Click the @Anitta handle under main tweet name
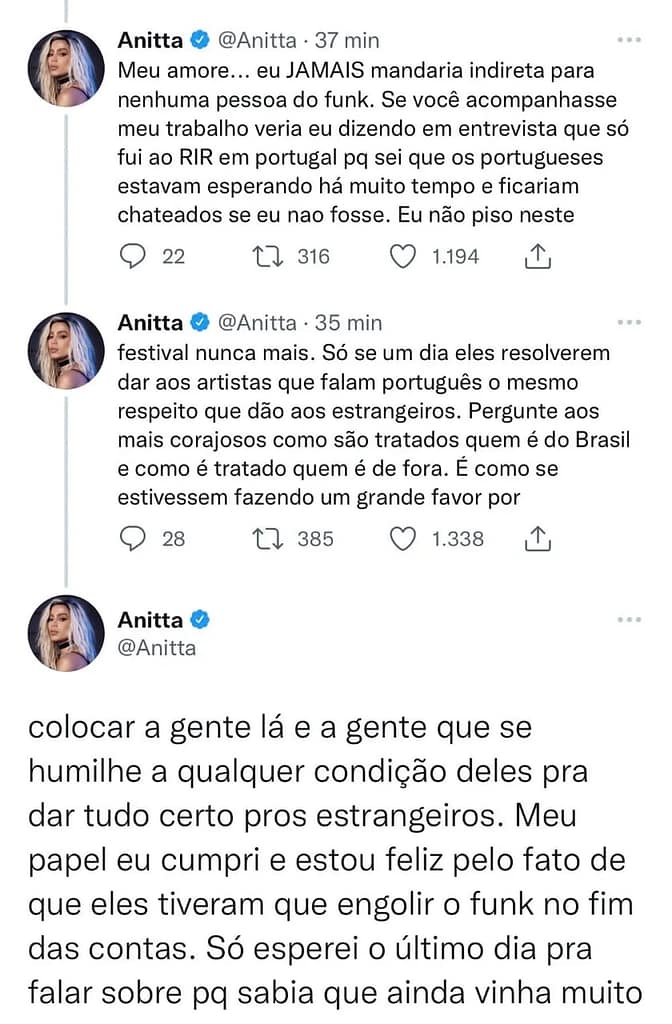This screenshot has height=1024, width=672. pyautogui.click(x=157, y=647)
